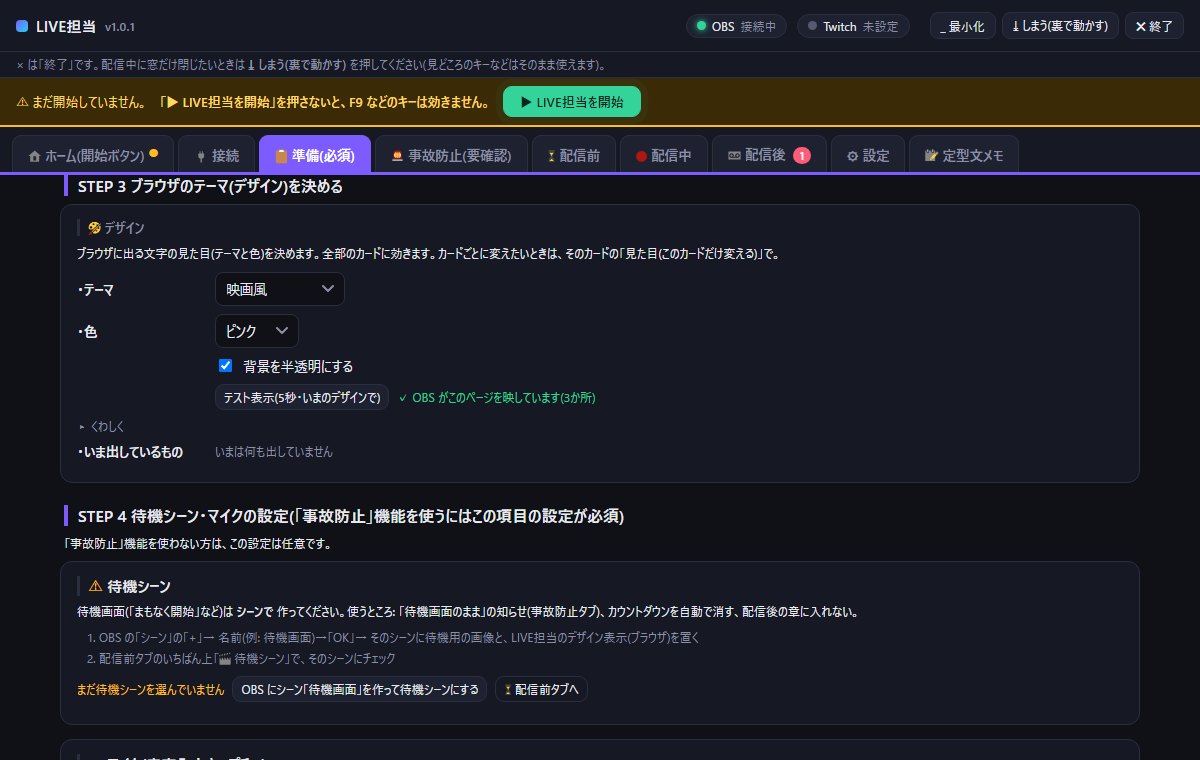Click the cassette icon on 配信後 tab
Viewport: 1200px width, 760px height.
[x=734, y=156]
